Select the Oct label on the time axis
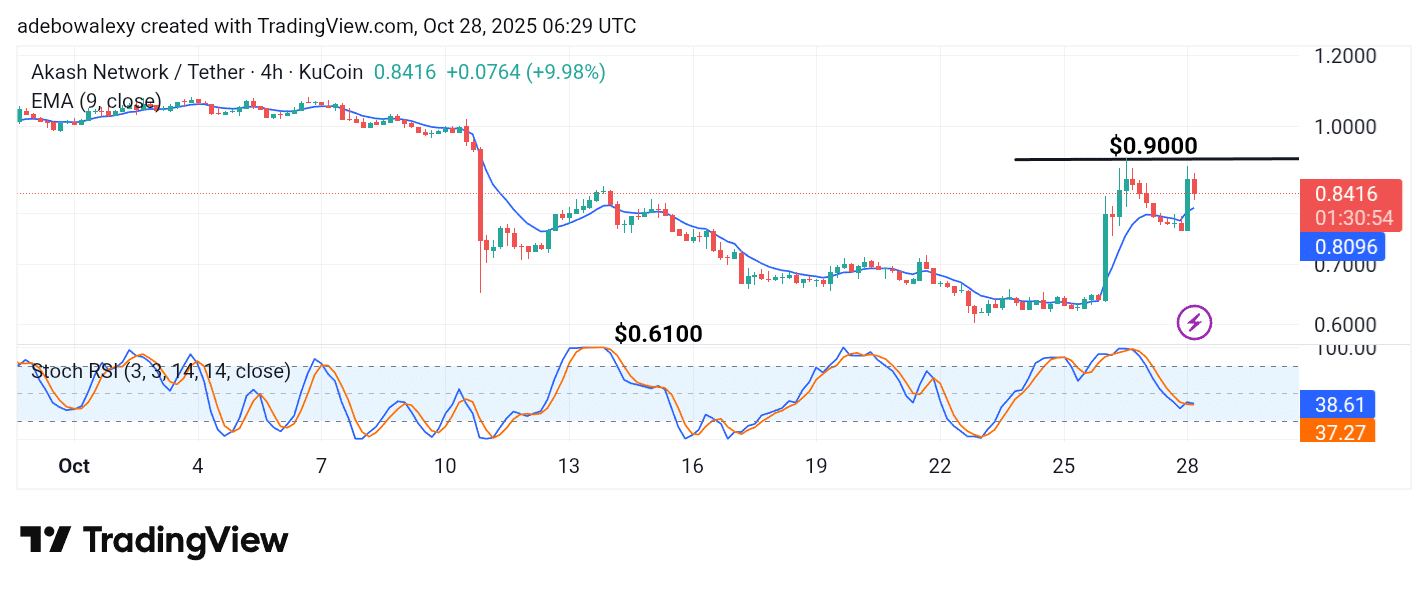Image resolution: width=1428 pixels, height=591 pixels. pos(74,466)
